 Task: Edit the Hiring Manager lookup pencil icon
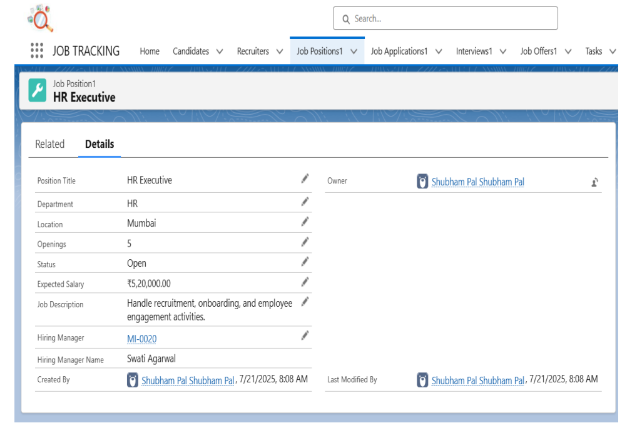click(x=305, y=337)
